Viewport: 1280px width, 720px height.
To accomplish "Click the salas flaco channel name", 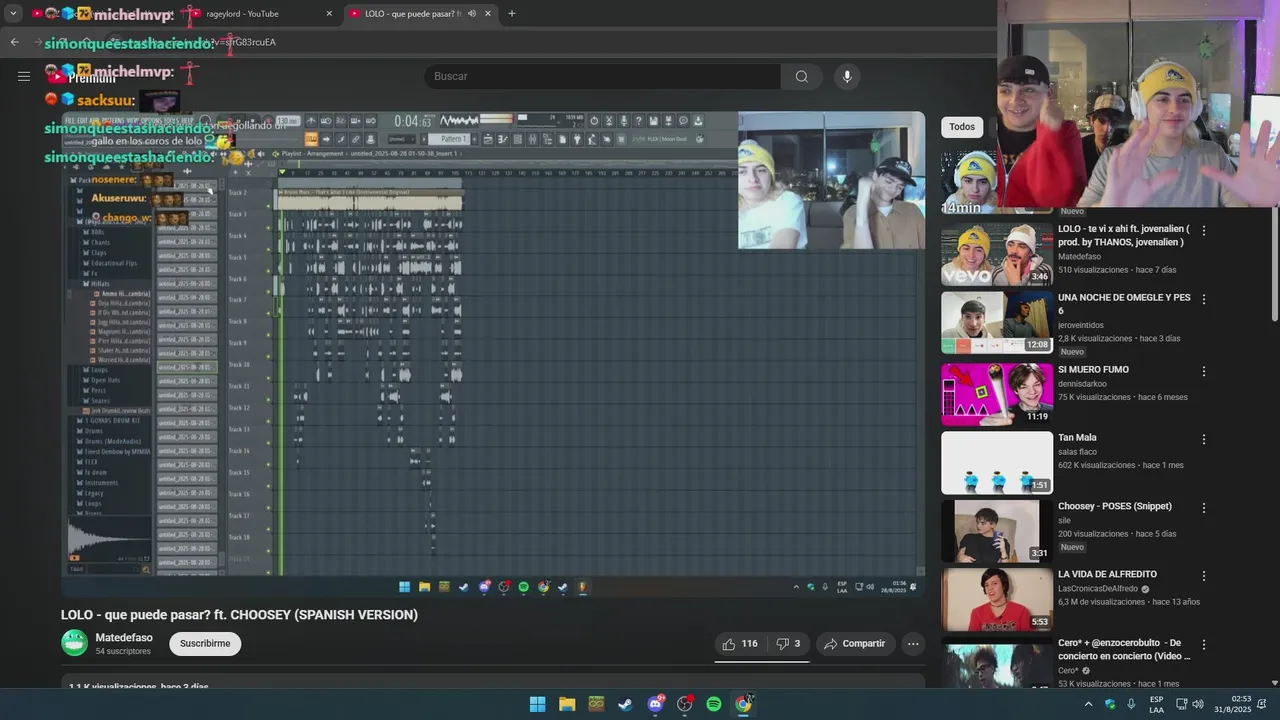I will coord(1077,452).
